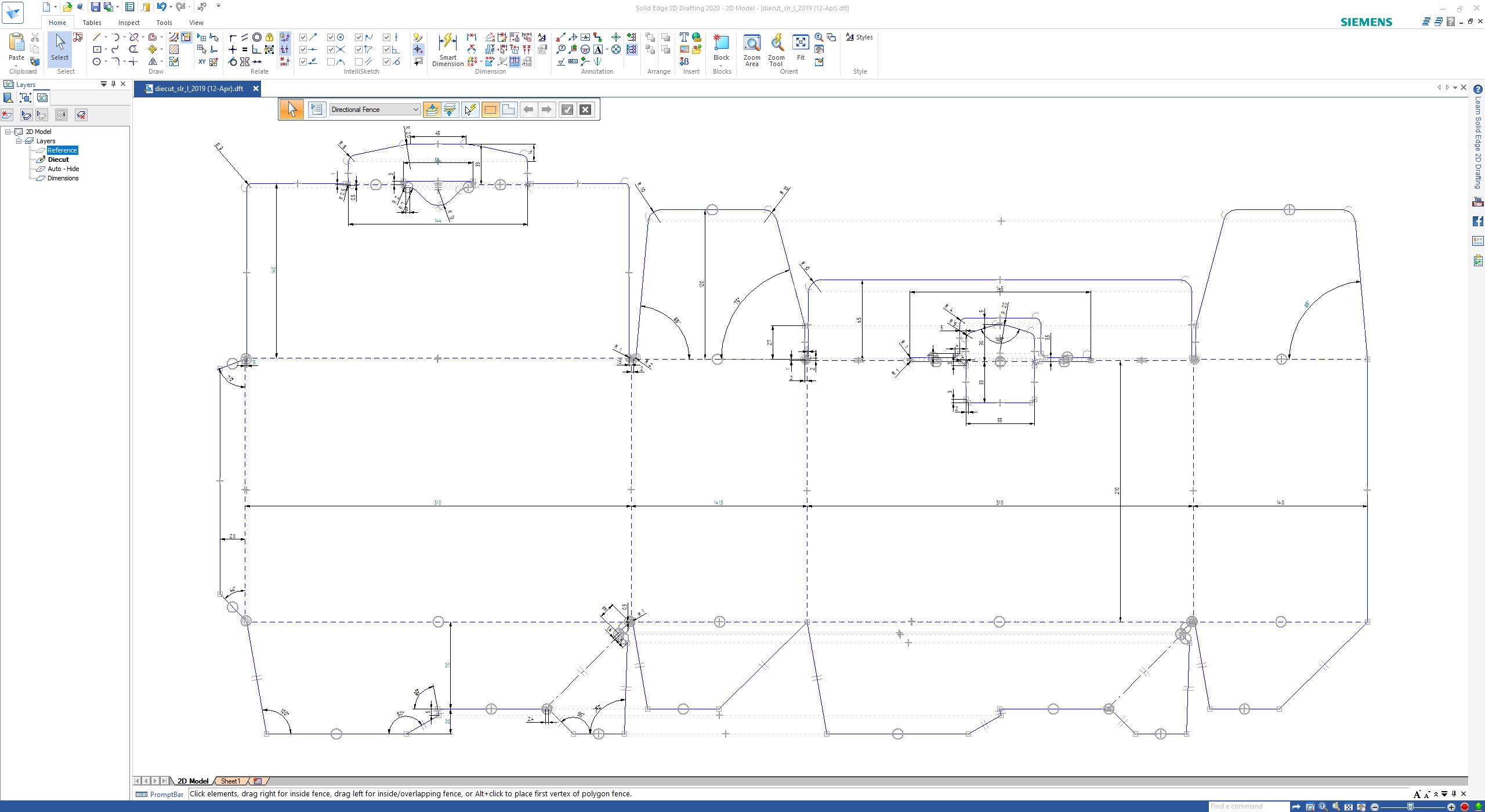Screen dimensions: 1485x812
Task: Select the Text annotation tool
Action: 684,37
